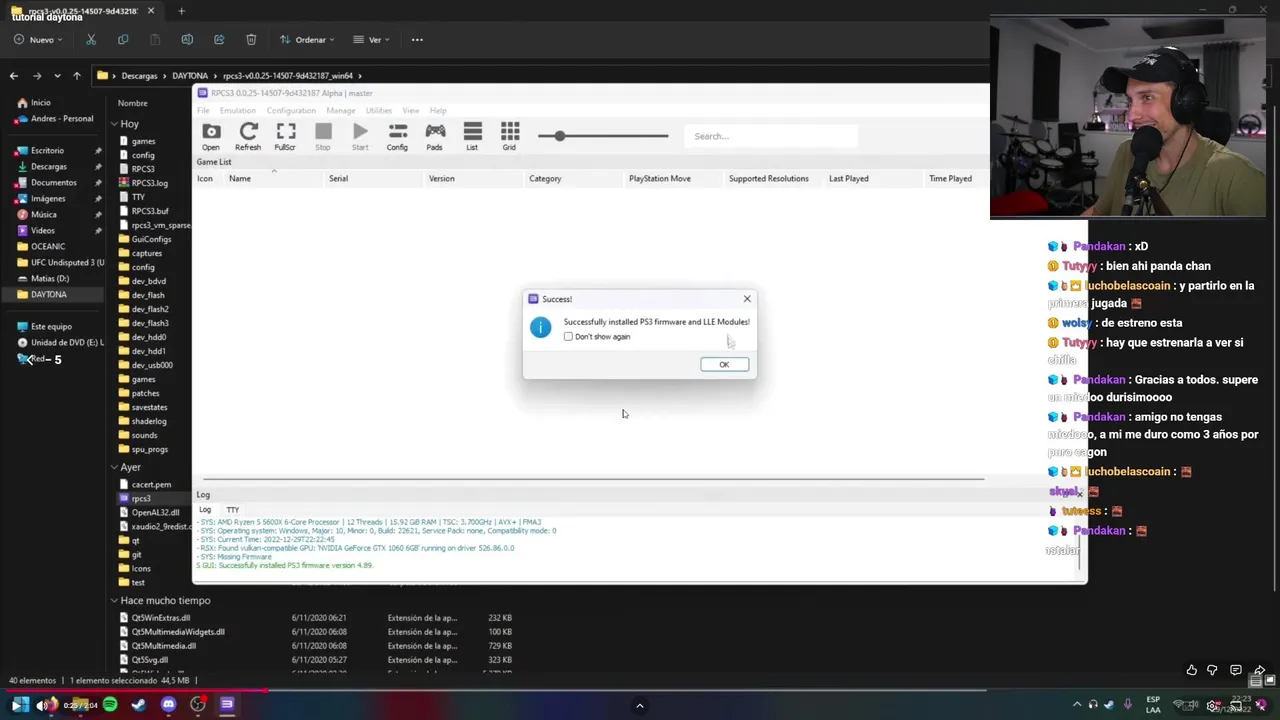Select the RPCS3.log file
The width and height of the screenshot is (1280, 720).
click(149, 183)
